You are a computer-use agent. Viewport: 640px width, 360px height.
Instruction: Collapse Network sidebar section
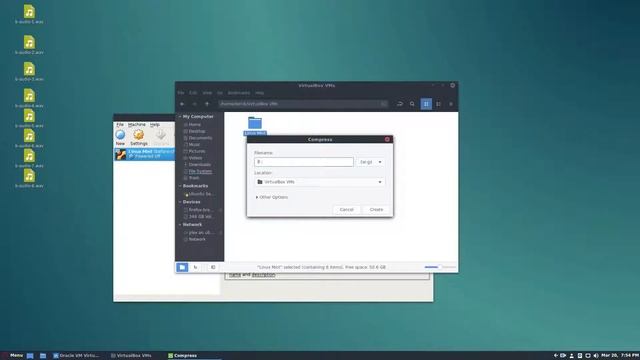pos(180,225)
